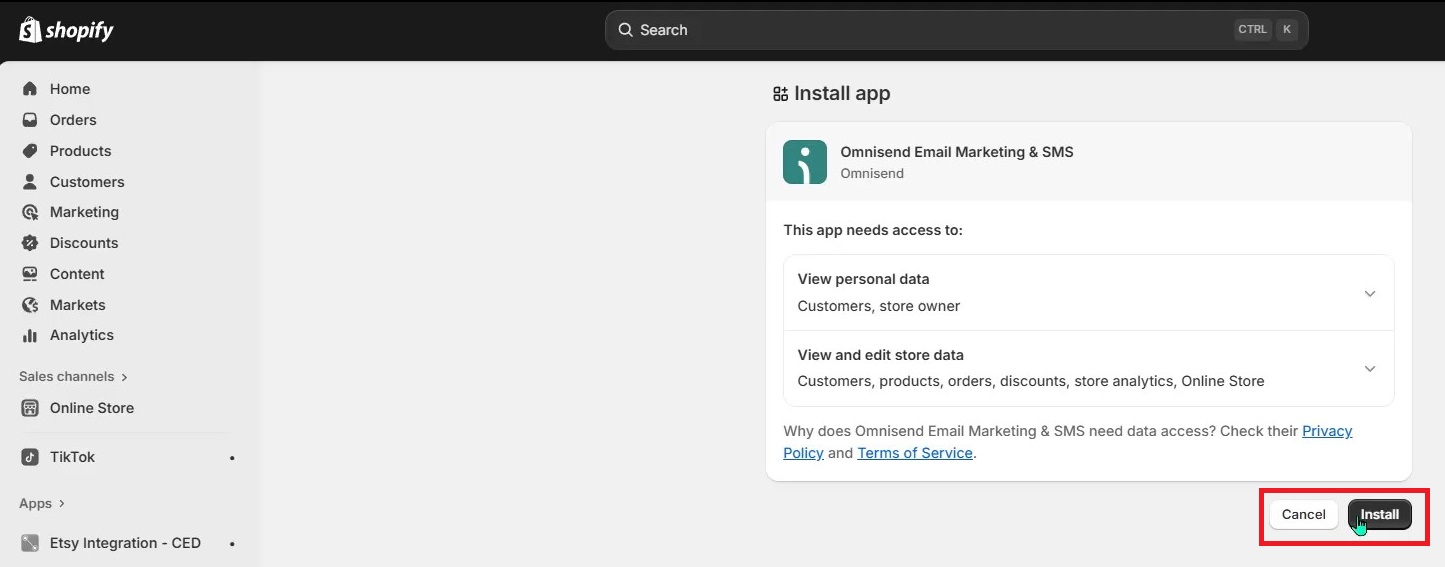Click the dot beside TikTok
Image resolution: width=1445 pixels, height=567 pixels.
(232, 458)
